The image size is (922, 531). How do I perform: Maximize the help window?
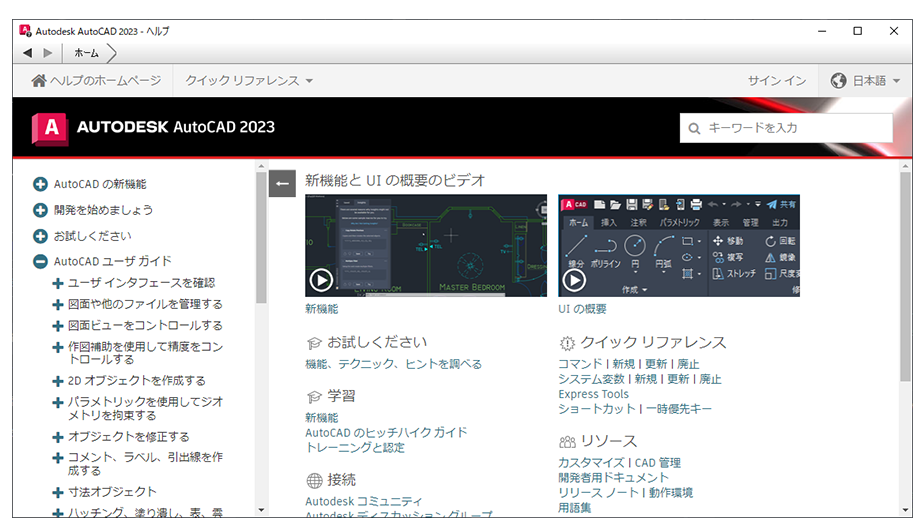(857, 31)
